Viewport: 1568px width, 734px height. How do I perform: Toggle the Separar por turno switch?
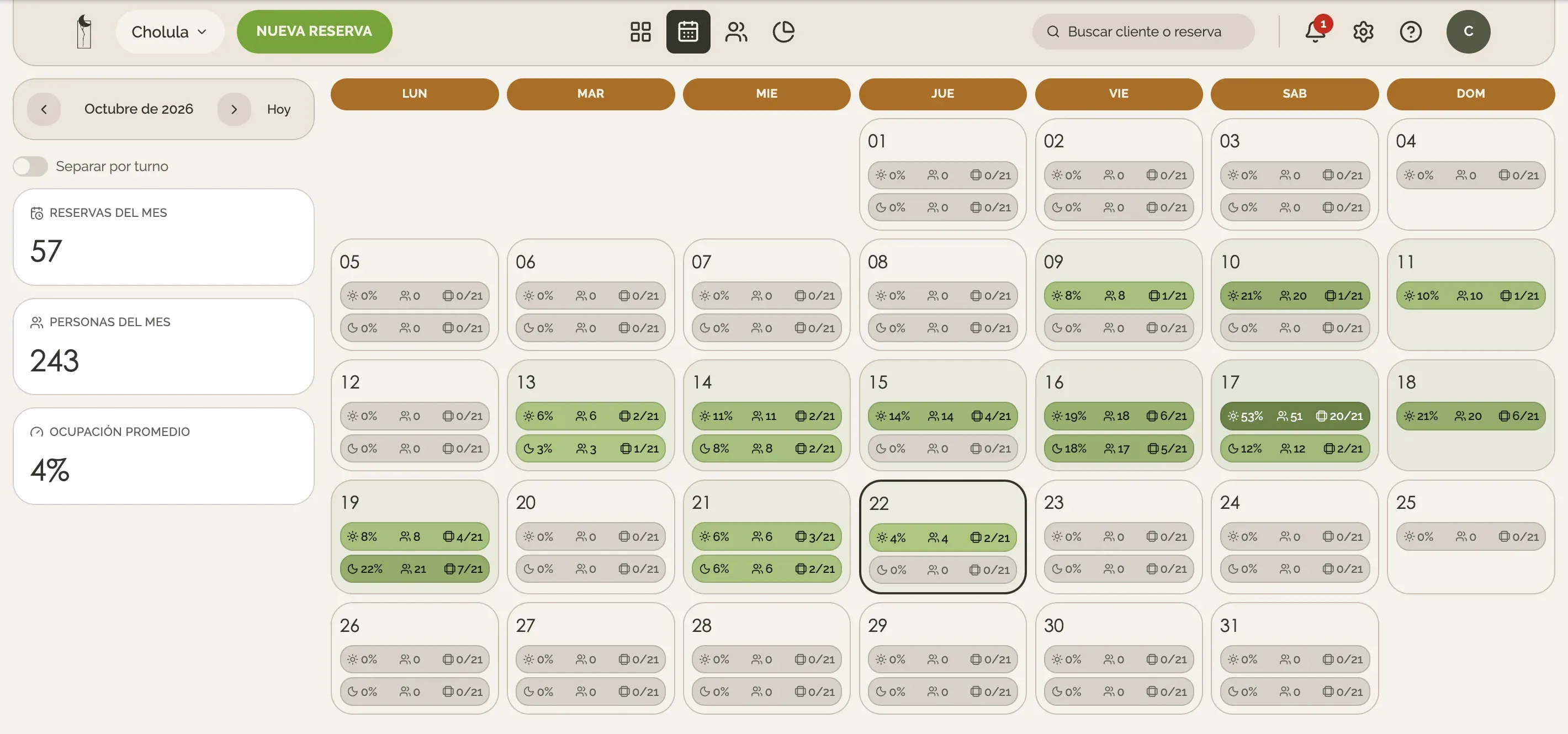[x=30, y=166]
